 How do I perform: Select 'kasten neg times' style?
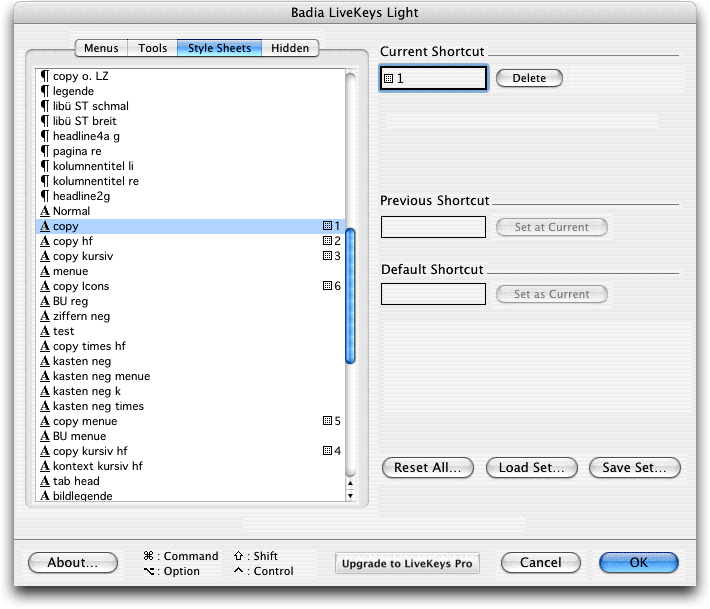pyautogui.click(x=190, y=406)
